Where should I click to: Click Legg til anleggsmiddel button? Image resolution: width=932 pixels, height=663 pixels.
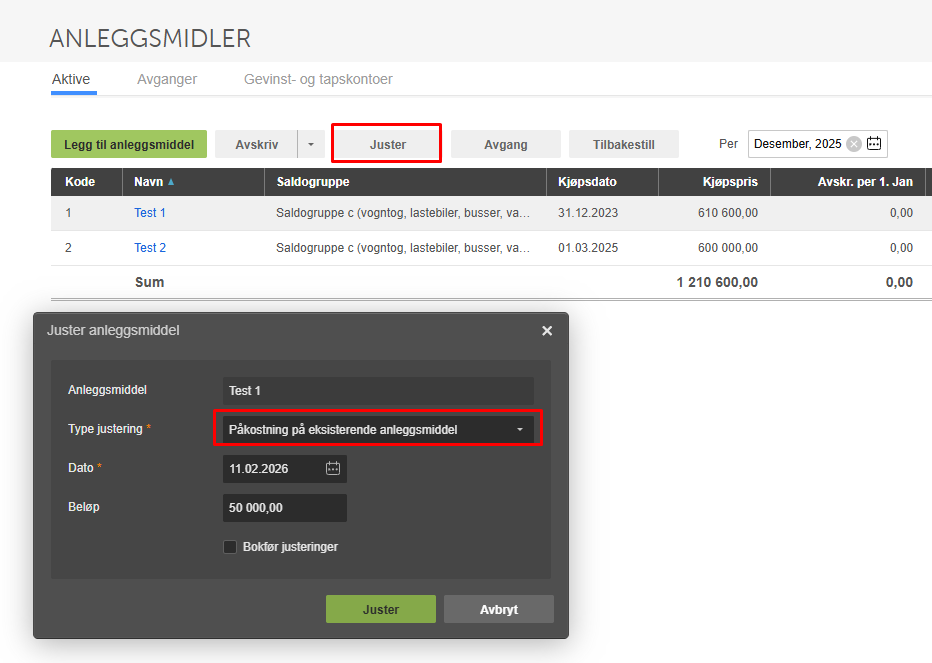pyautogui.click(x=129, y=144)
